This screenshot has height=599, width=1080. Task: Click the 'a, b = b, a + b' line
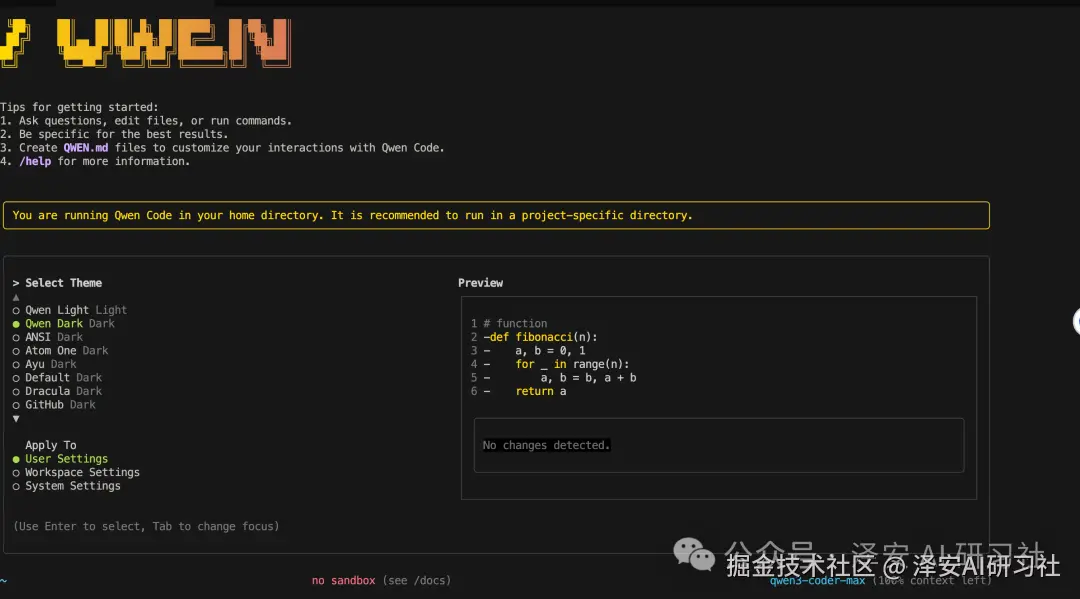coord(588,378)
